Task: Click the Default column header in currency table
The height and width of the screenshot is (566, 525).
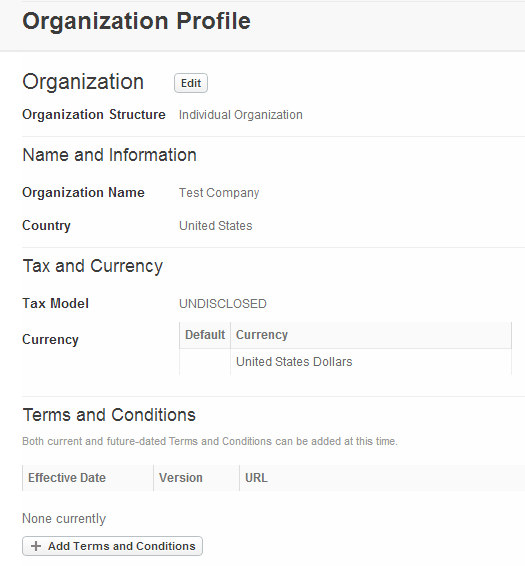Action: [205, 335]
